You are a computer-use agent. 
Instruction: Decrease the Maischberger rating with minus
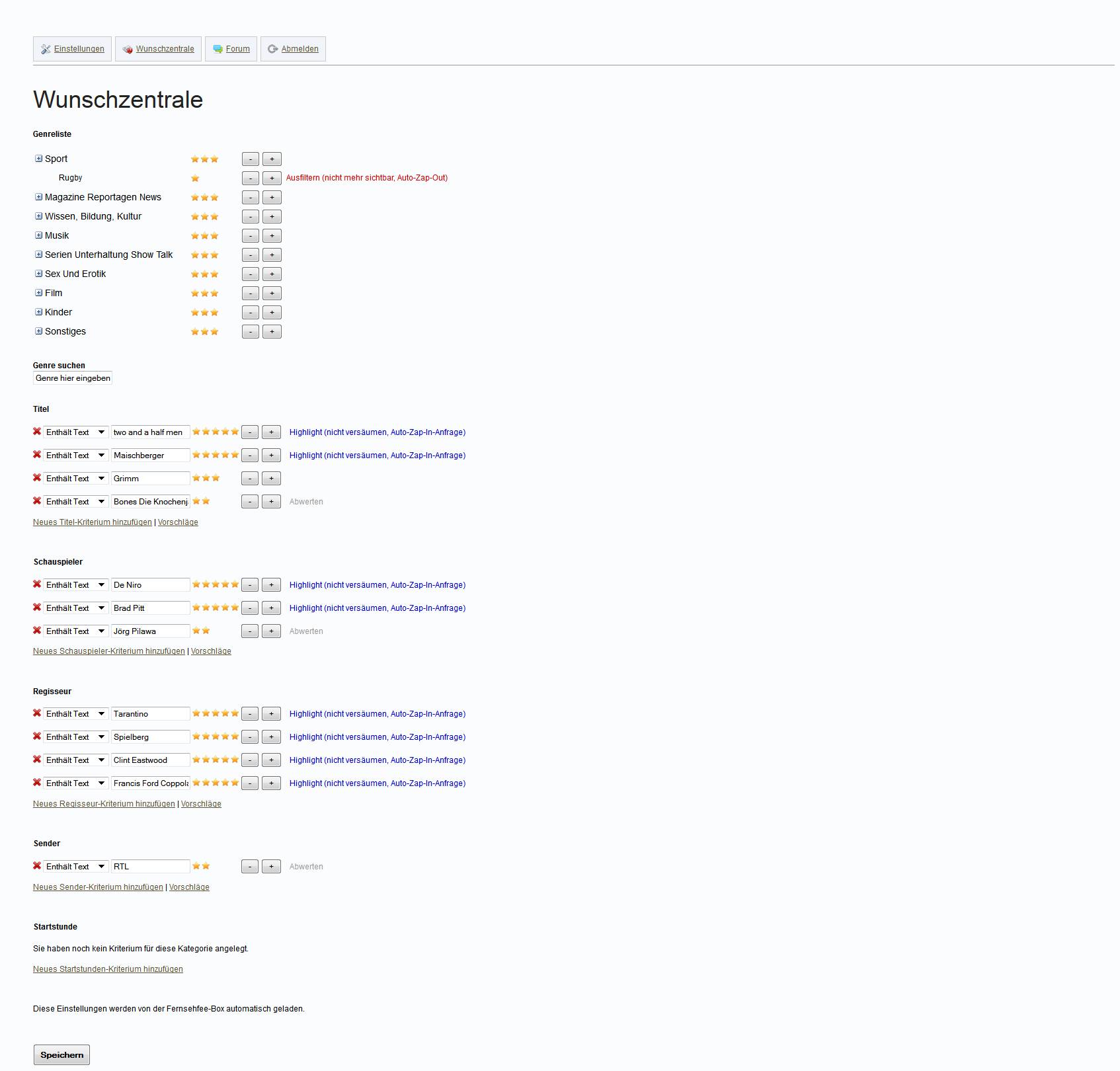click(x=250, y=455)
